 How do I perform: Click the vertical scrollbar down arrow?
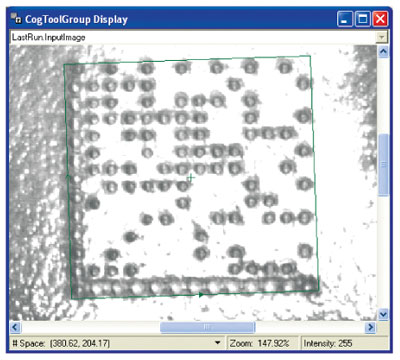click(x=383, y=314)
